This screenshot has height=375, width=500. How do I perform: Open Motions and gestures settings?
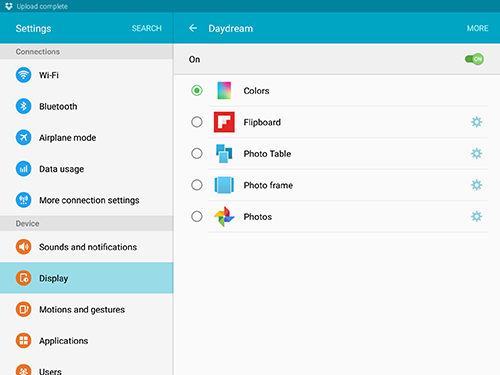click(87, 309)
